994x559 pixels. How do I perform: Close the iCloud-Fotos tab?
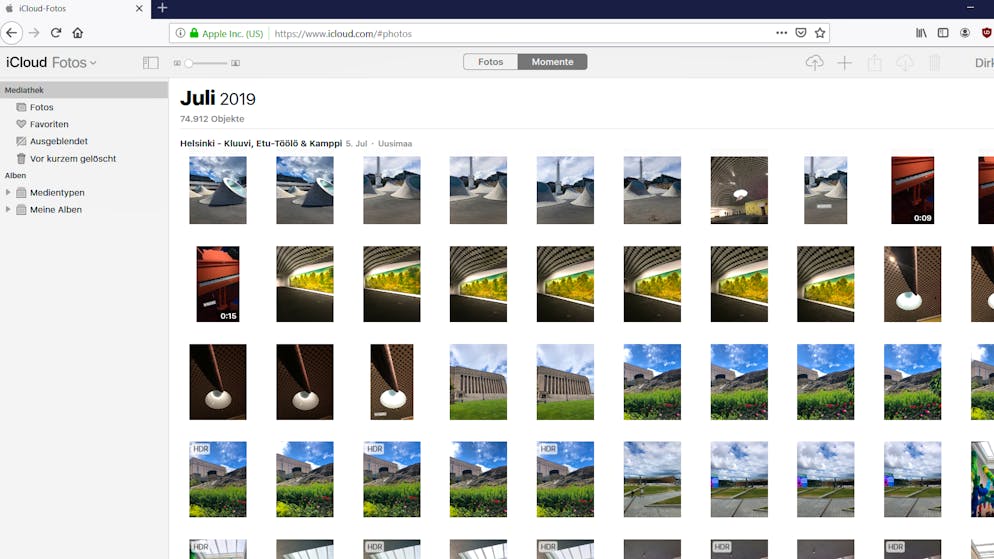[139, 8]
